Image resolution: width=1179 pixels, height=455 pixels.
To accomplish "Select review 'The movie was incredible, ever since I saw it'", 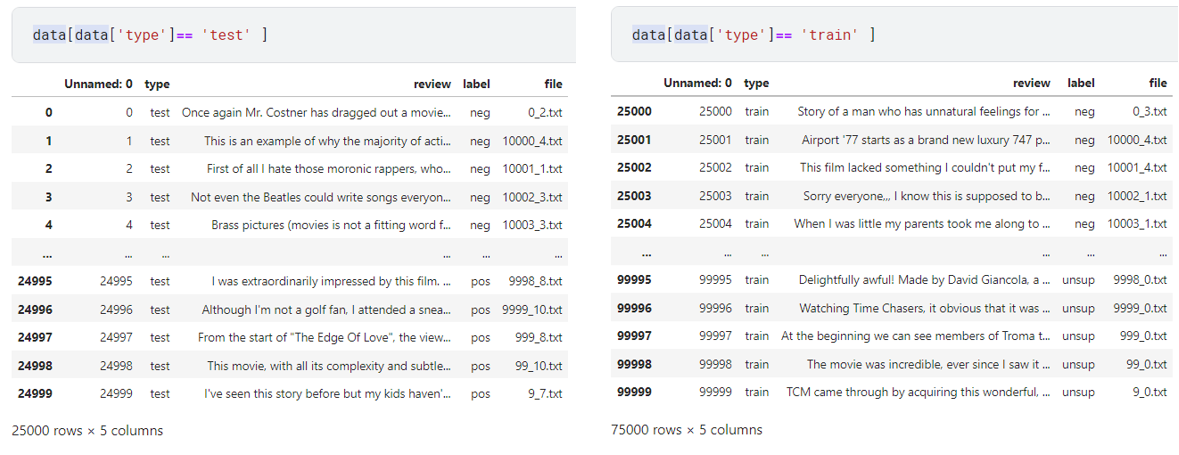I will (x=929, y=364).
